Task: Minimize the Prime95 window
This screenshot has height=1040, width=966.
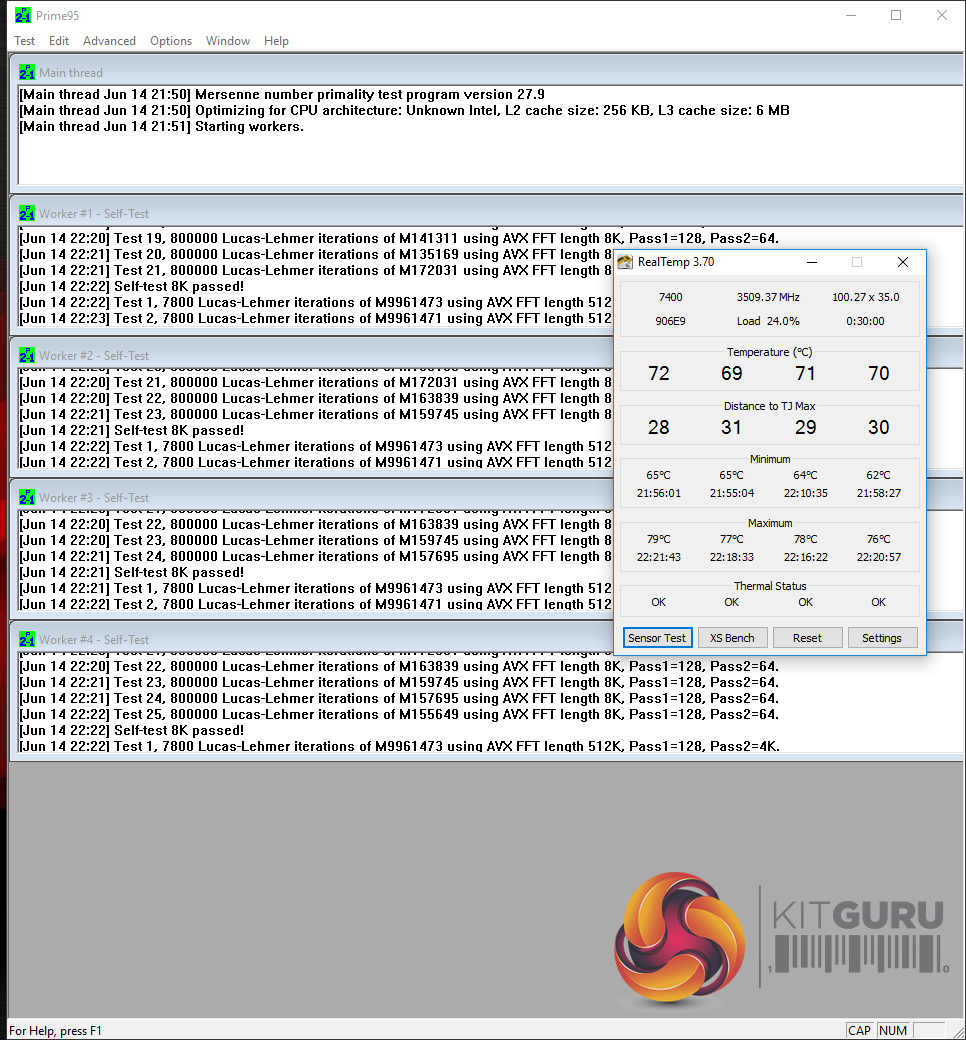Action: pyautogui.click(x=851, y=15)
